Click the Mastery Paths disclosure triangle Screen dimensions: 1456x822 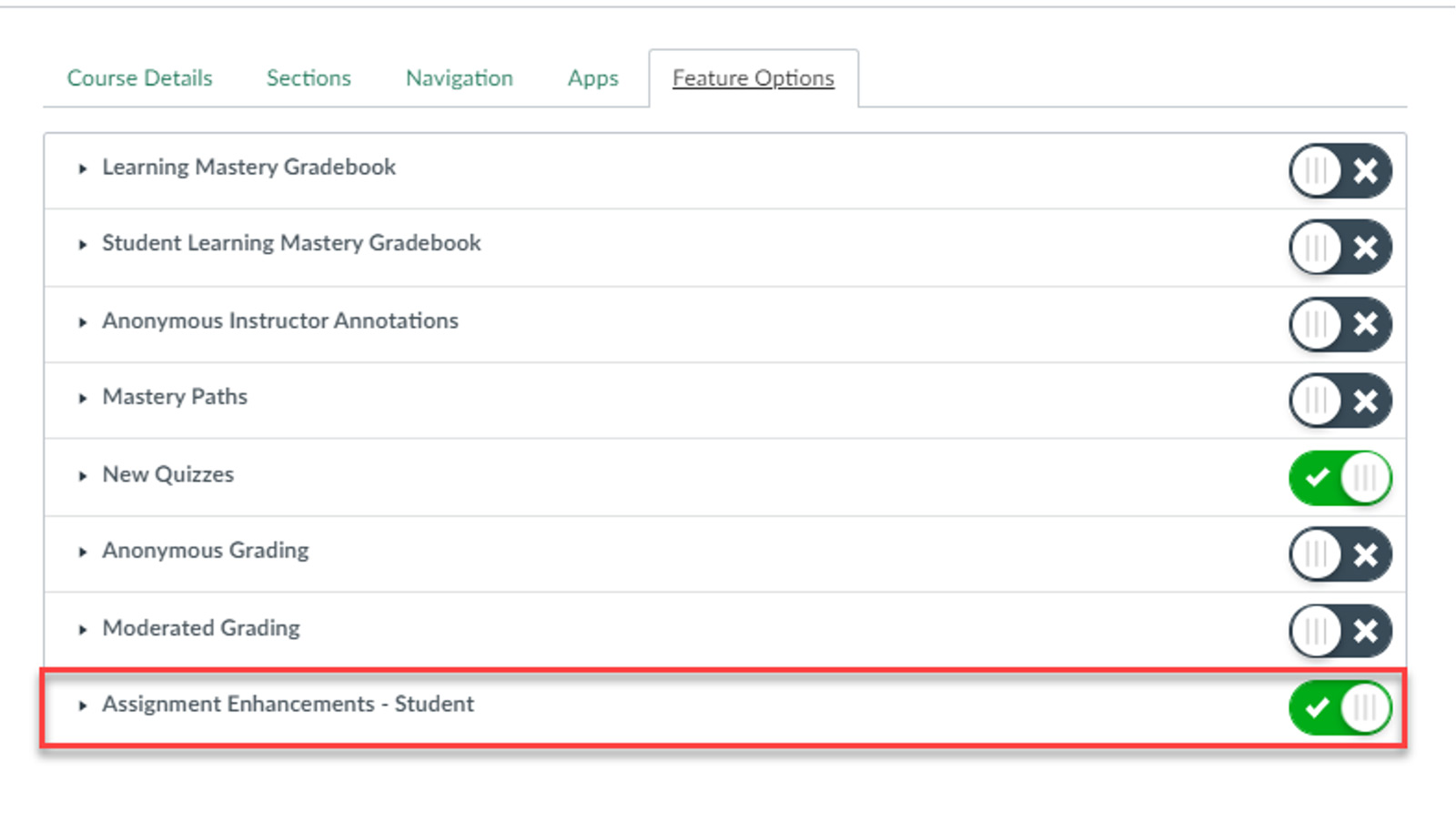click(83, 399)
